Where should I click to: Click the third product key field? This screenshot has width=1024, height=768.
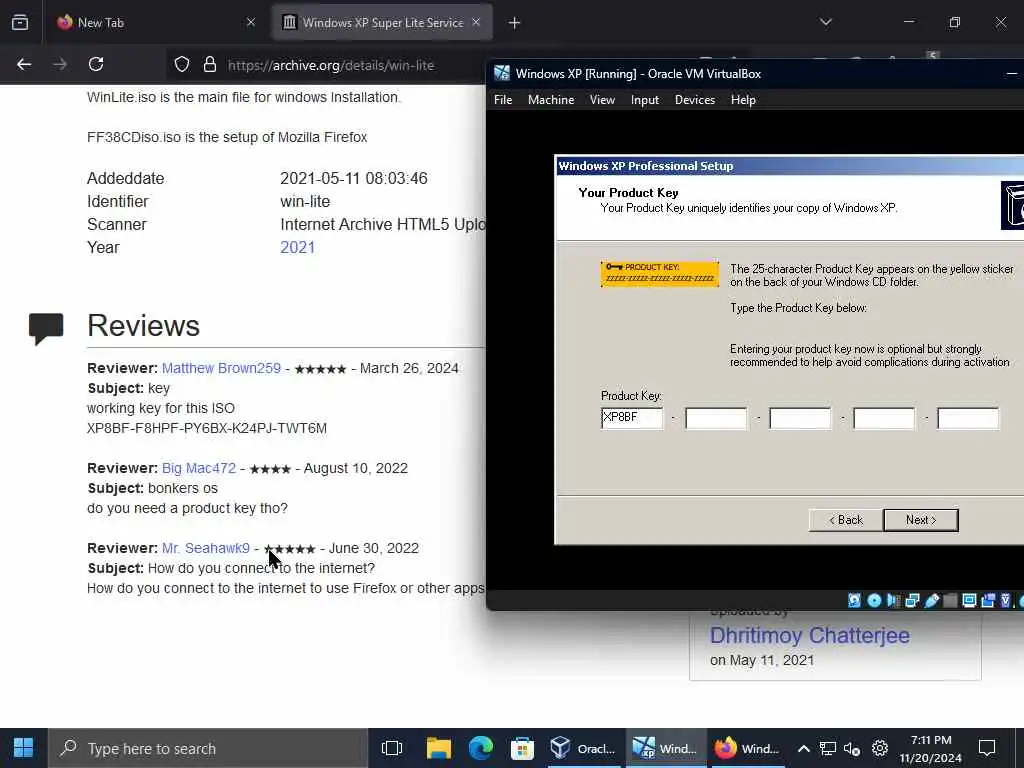800,418
